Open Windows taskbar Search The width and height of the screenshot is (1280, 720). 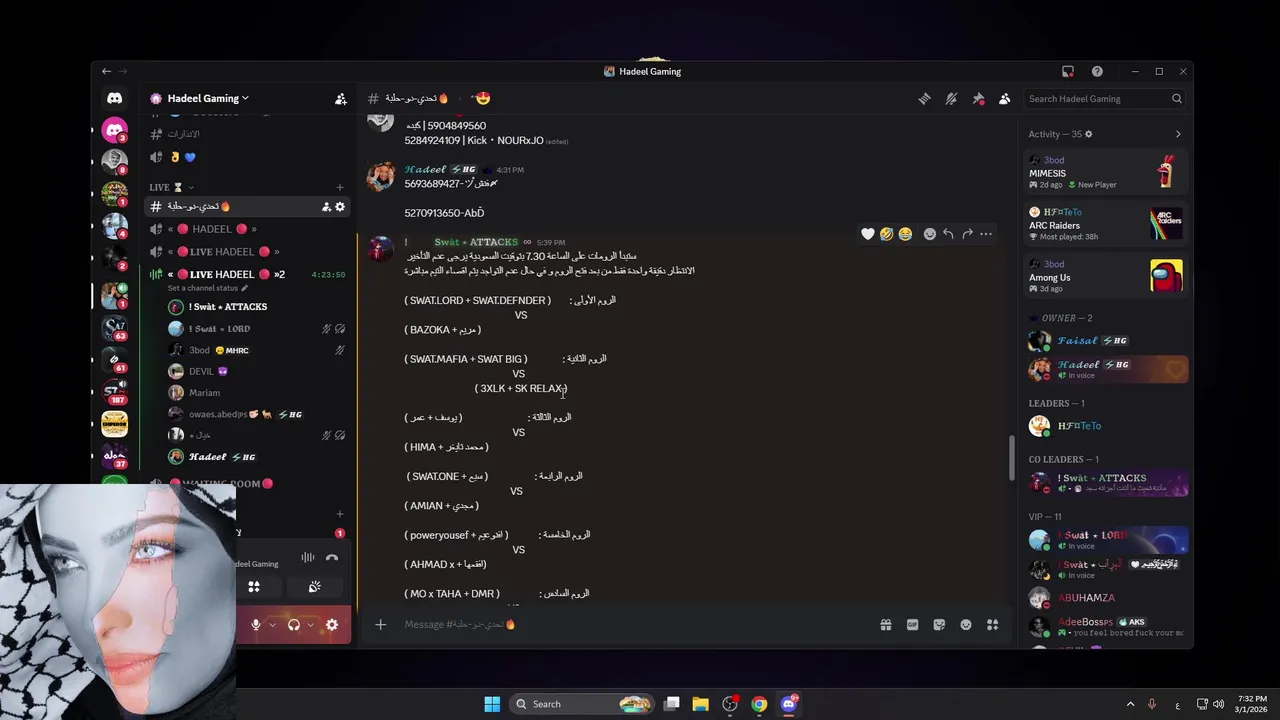(580, 704)
